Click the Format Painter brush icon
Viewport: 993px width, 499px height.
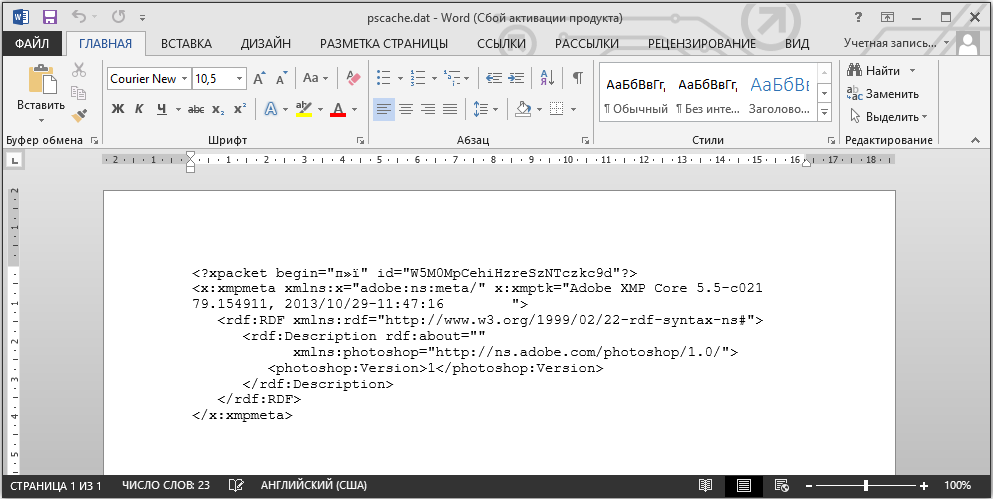[x=79, y=114]
